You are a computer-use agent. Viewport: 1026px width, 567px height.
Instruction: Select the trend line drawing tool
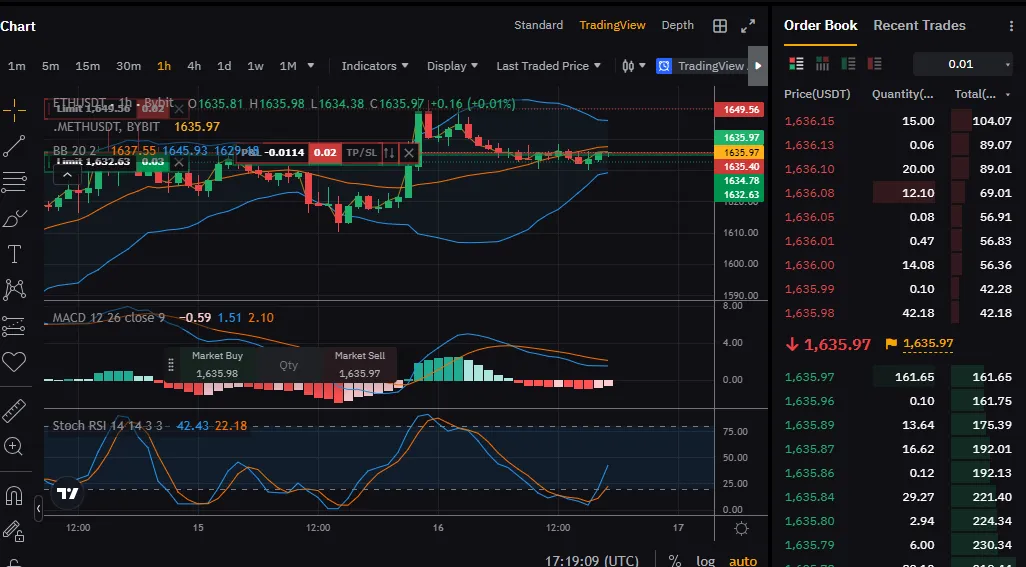[14, 146]
